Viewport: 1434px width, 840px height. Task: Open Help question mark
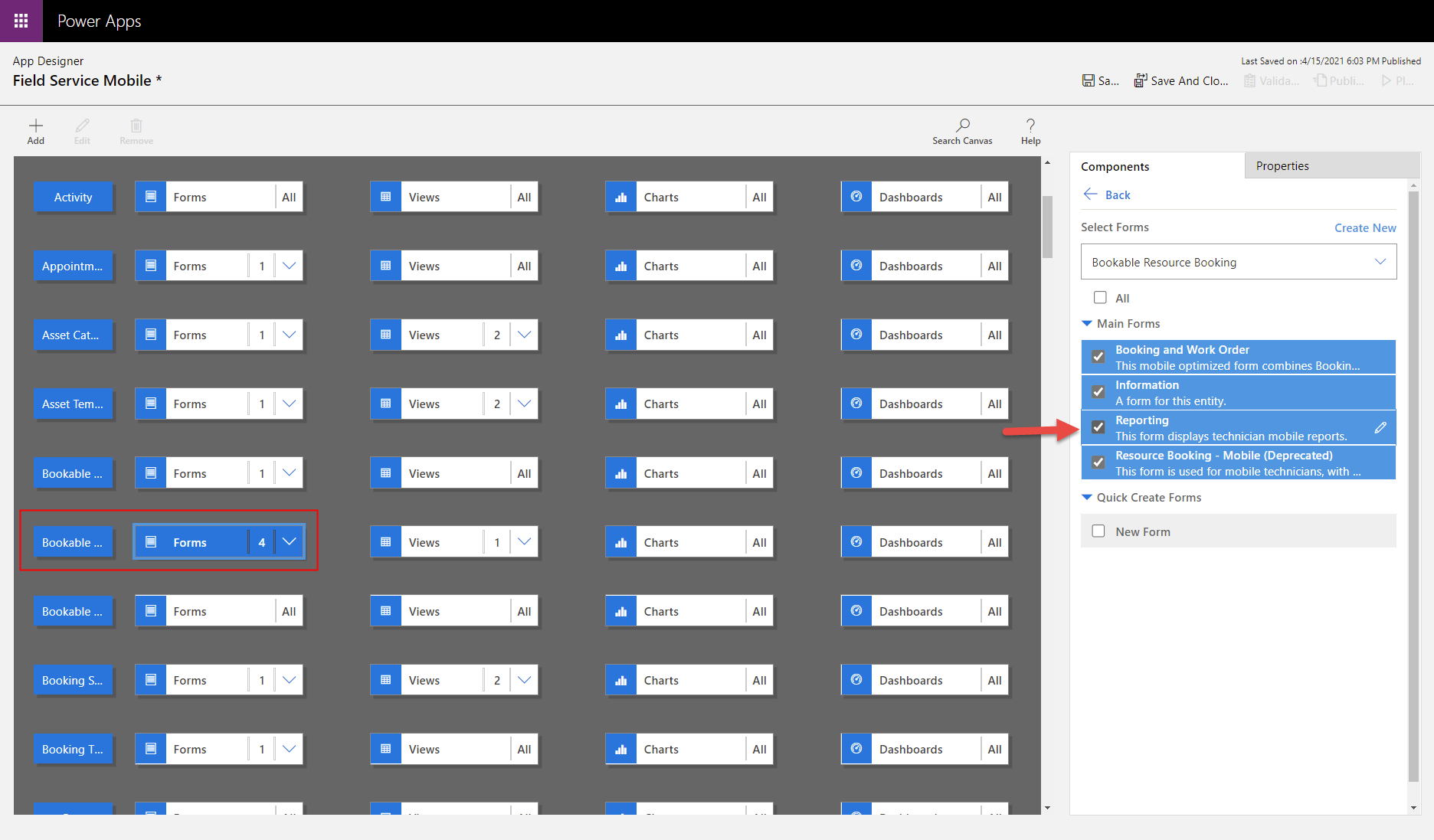pyautogui.click(x=1030, y=125)
